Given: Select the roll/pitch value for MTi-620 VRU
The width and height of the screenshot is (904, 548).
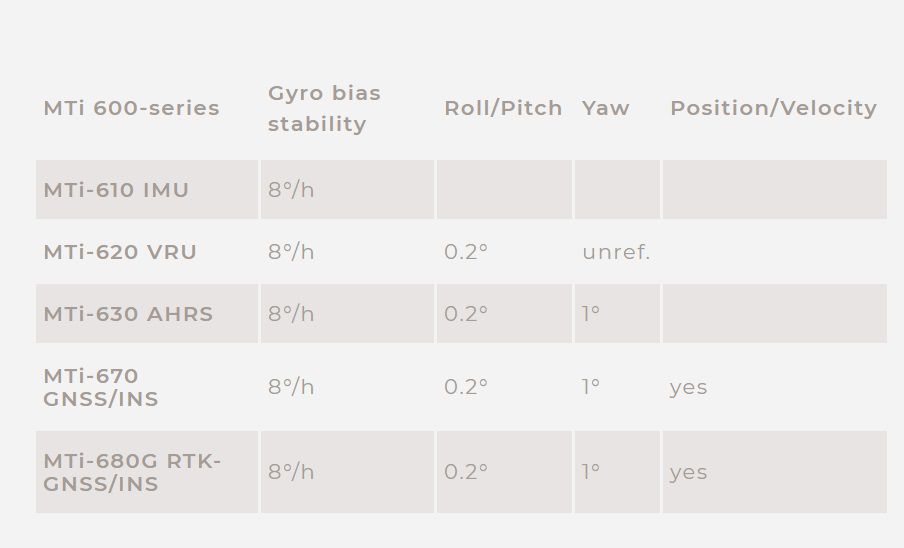Looking at the screenshot, I should click(x=466, y=252).
